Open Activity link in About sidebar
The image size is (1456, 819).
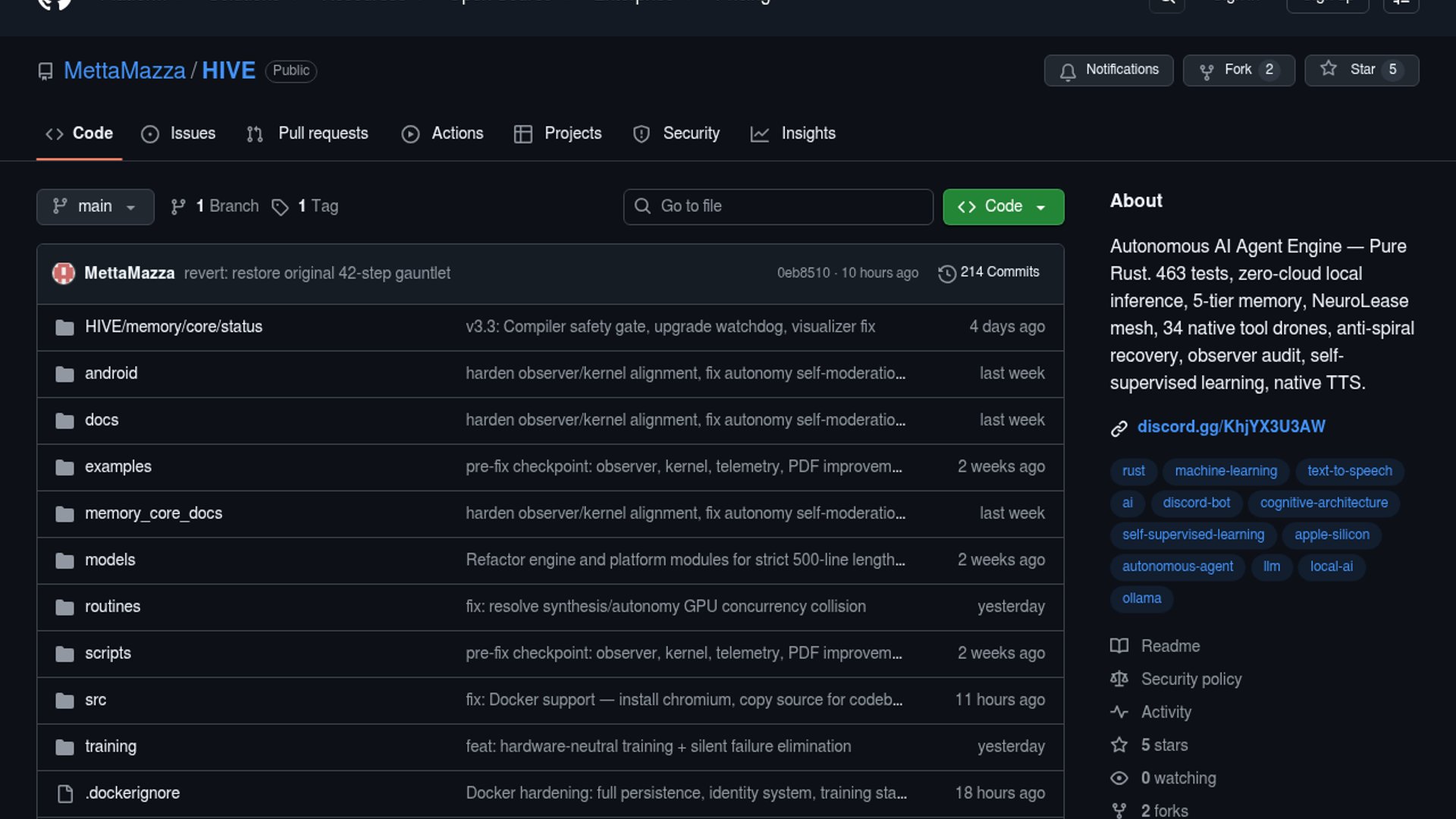[x=1166, y=712]
